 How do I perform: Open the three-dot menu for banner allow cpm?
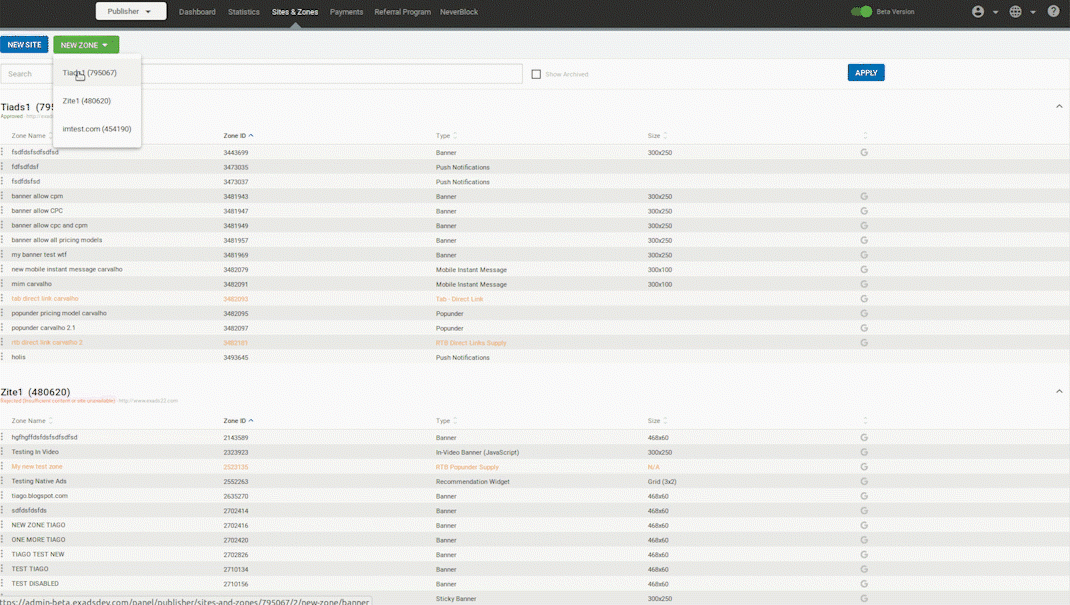[3, 197]
